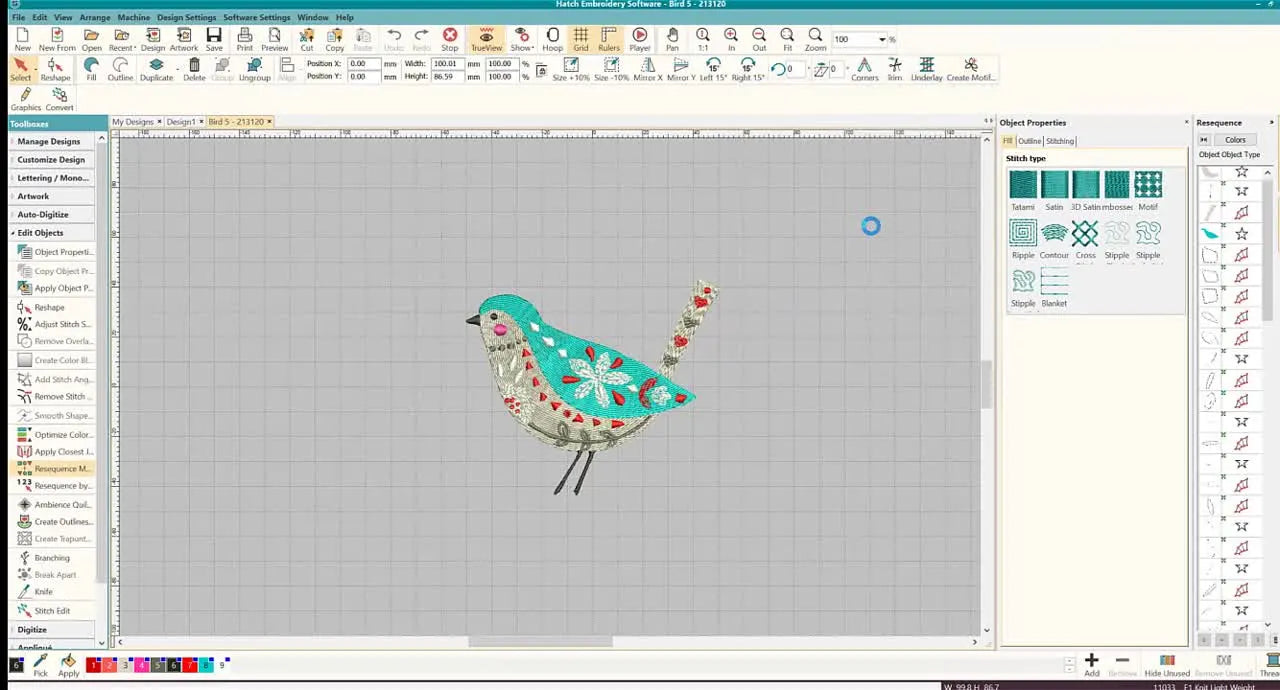Expand the Manage Designs toolbox
The image size is (1280, 690).
click(x=48, y=142)
